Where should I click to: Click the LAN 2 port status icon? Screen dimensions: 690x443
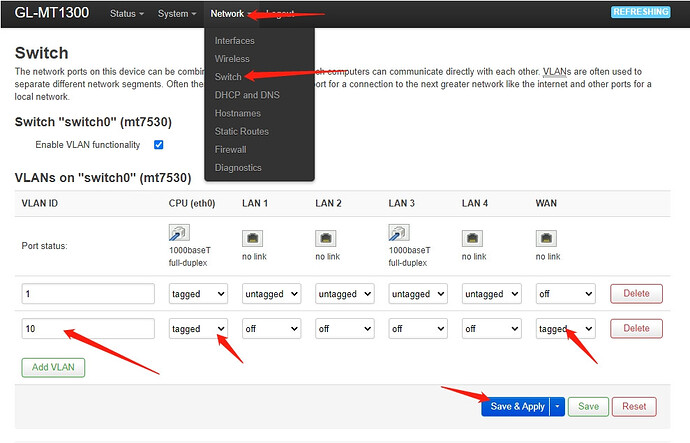coord(326,238)
